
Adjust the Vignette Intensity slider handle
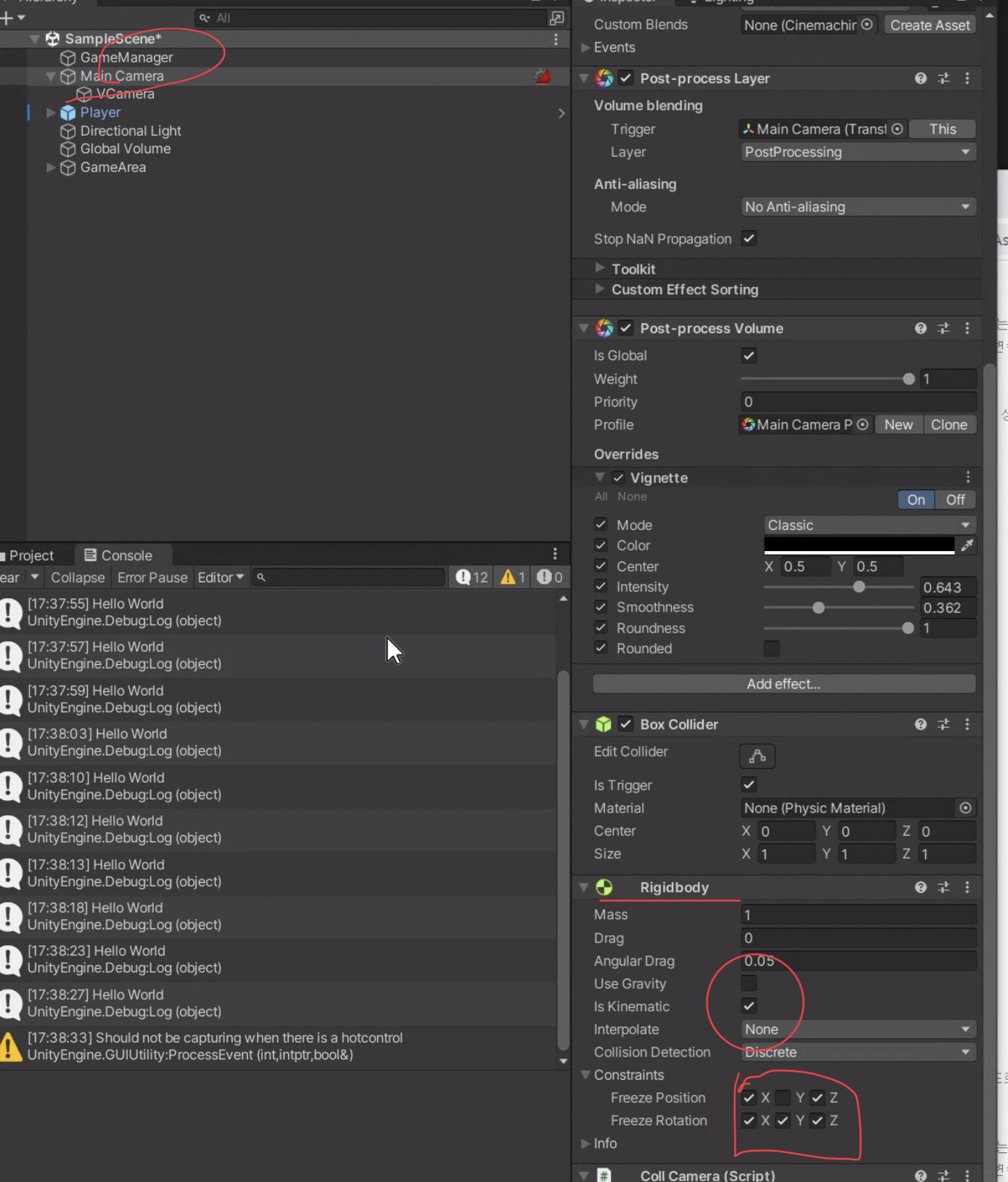click(859, 587)
